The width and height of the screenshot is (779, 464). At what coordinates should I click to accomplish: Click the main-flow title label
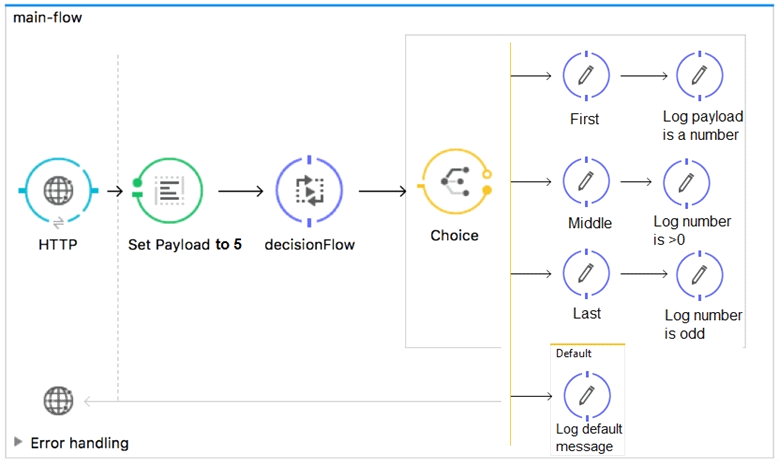(48, 17)
